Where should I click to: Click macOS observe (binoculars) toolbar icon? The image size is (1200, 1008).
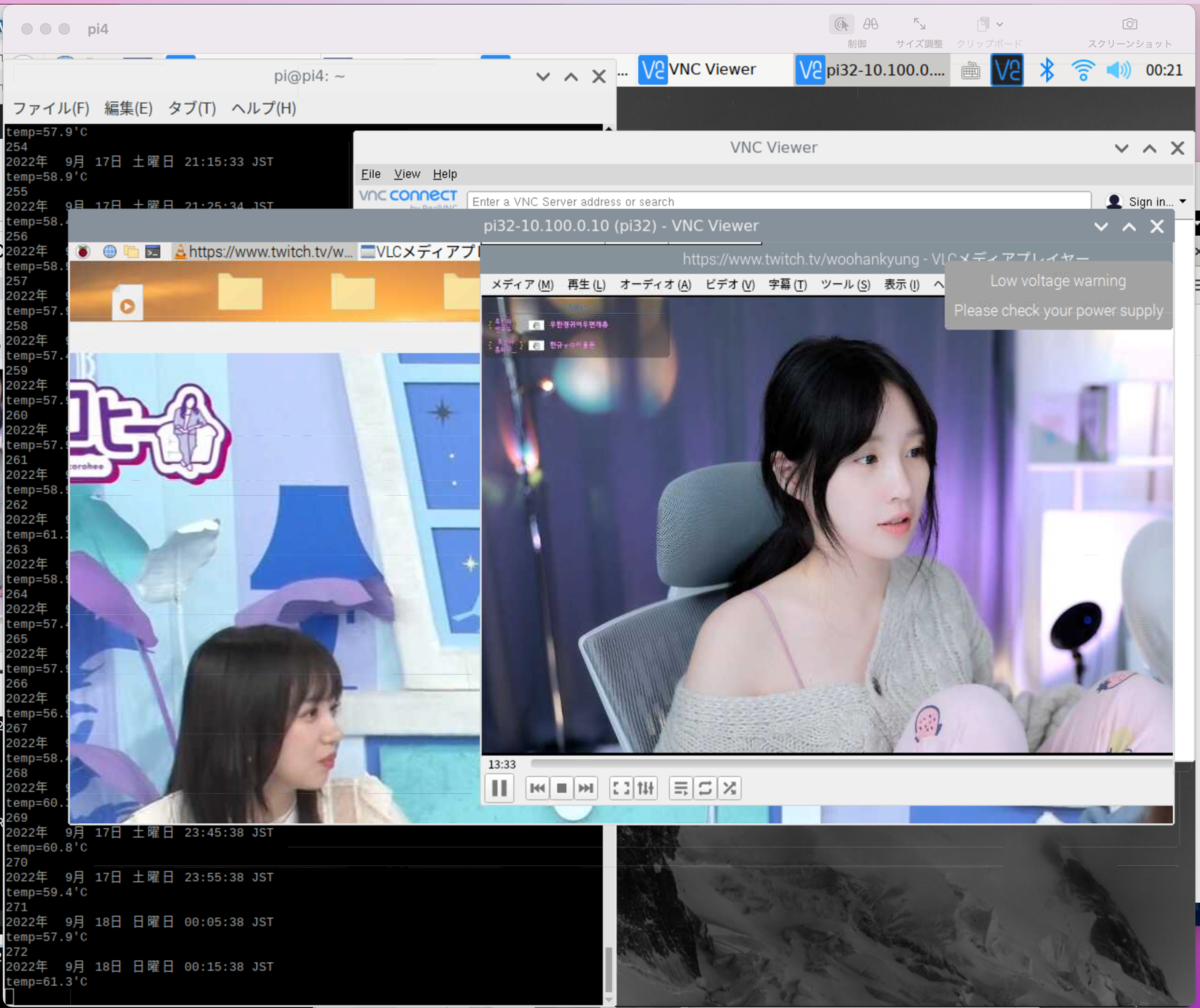pyautogui.click(x=871, y=24)
